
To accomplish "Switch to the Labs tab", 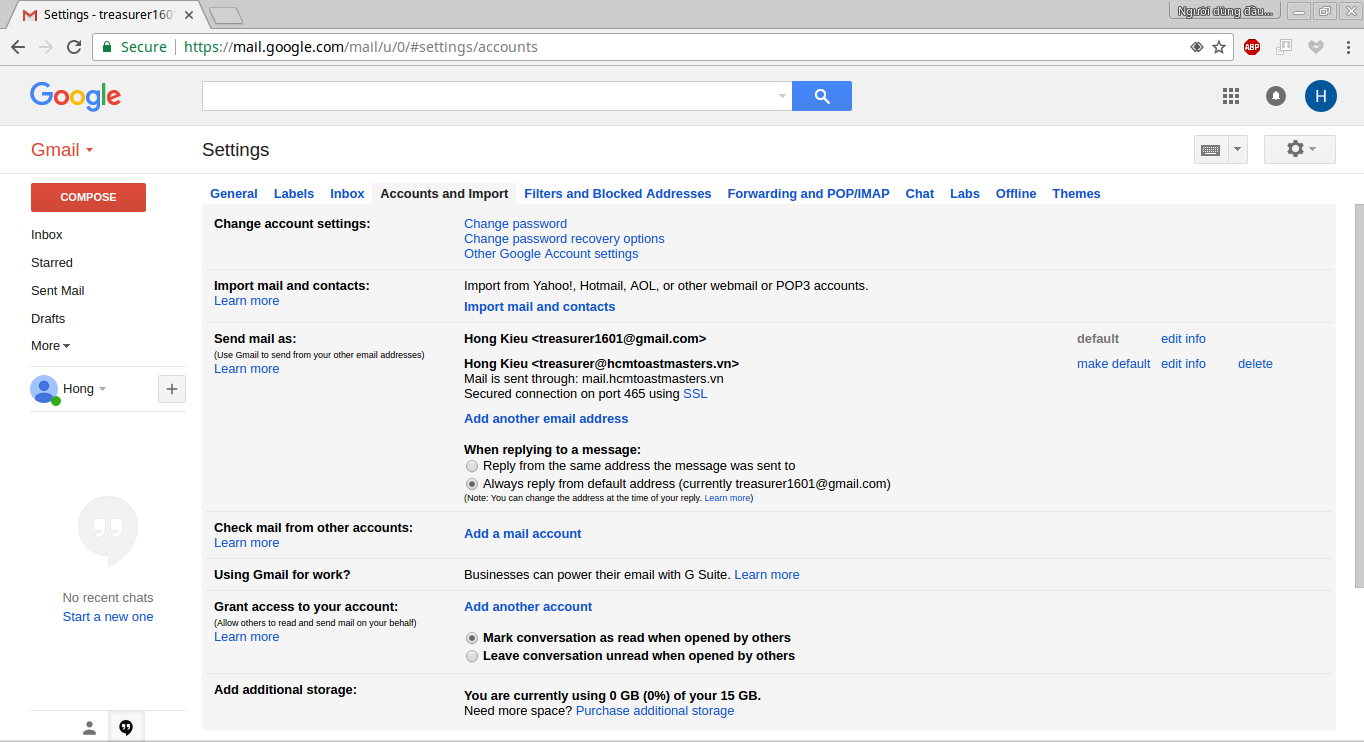I will pyautogui.click(x=965, y=194).
